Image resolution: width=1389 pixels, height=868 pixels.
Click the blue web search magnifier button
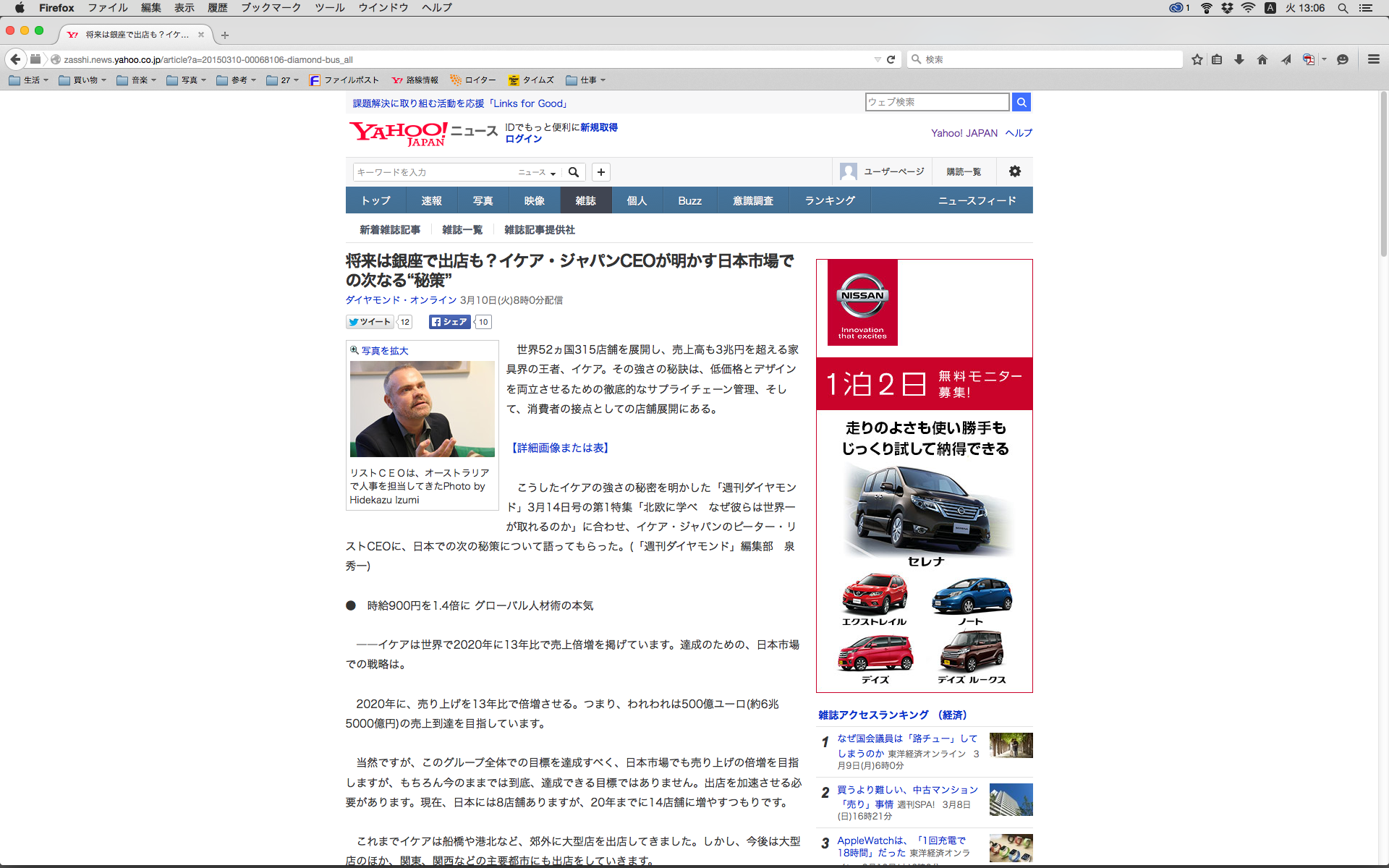1021,102
